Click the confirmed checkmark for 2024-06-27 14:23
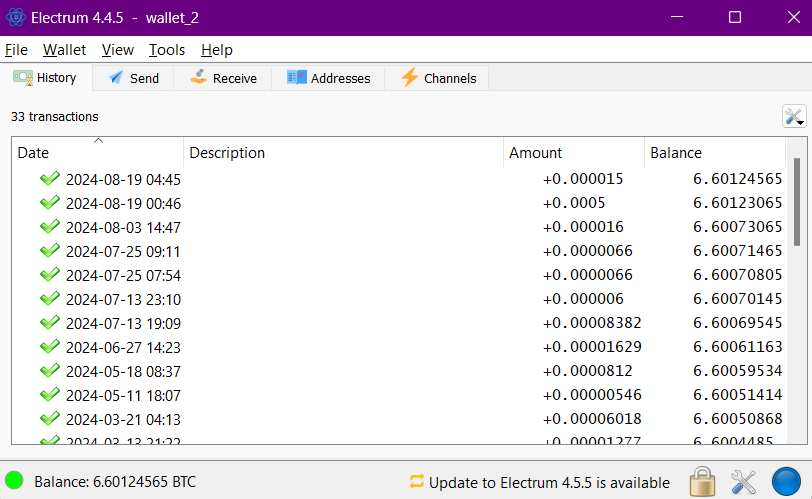 coord(50,347)
